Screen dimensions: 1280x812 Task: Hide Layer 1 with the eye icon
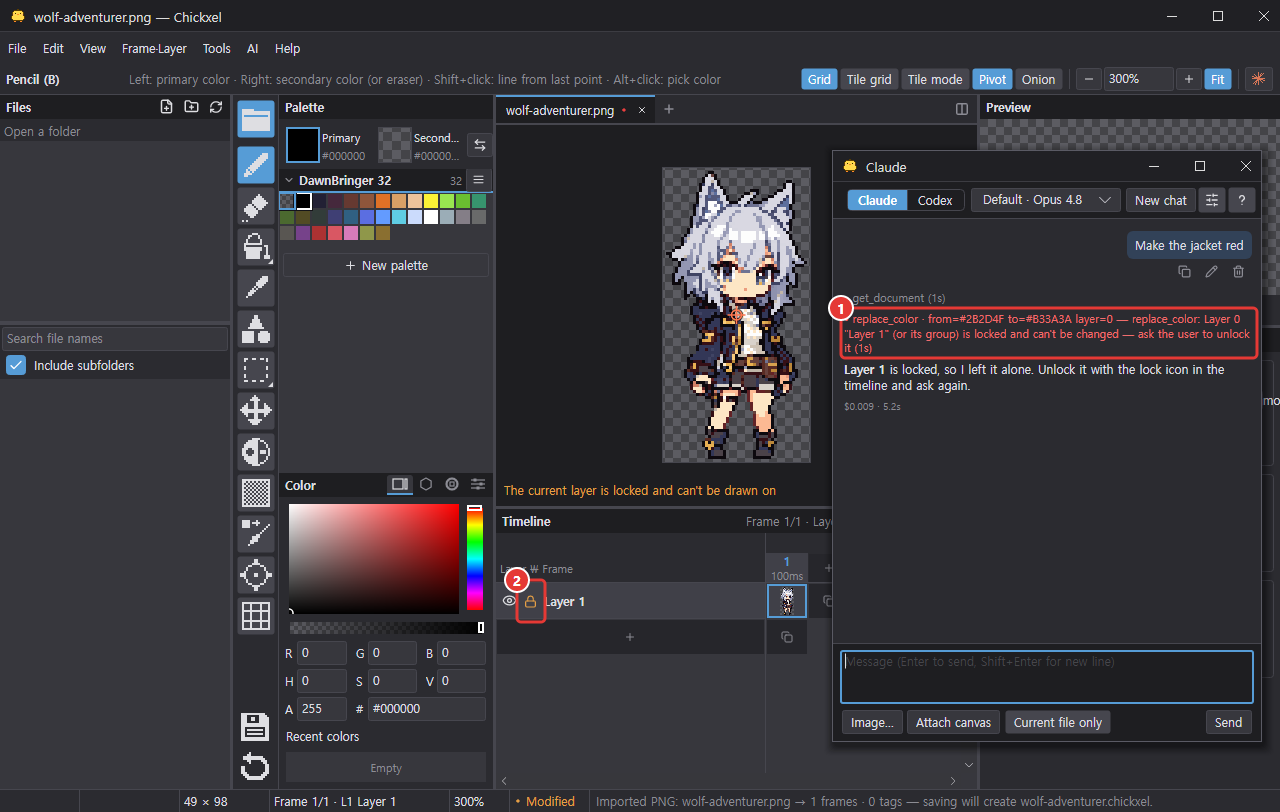pyautogui.click(x=509, y=601)
